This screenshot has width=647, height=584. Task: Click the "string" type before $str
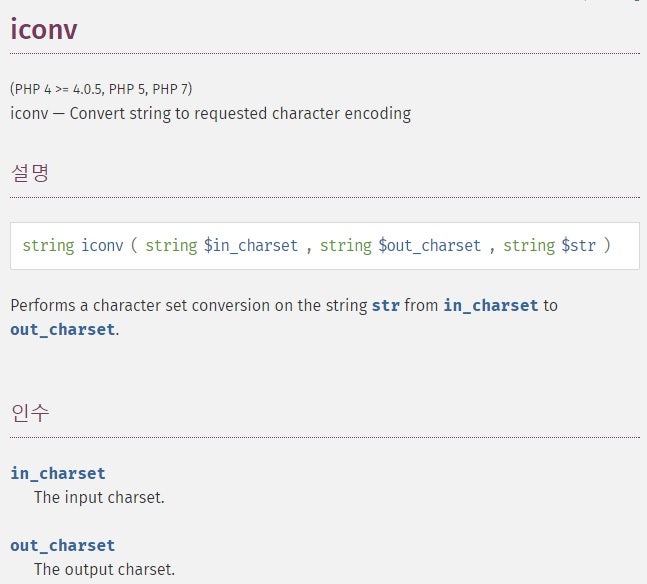tap(529, 245)
